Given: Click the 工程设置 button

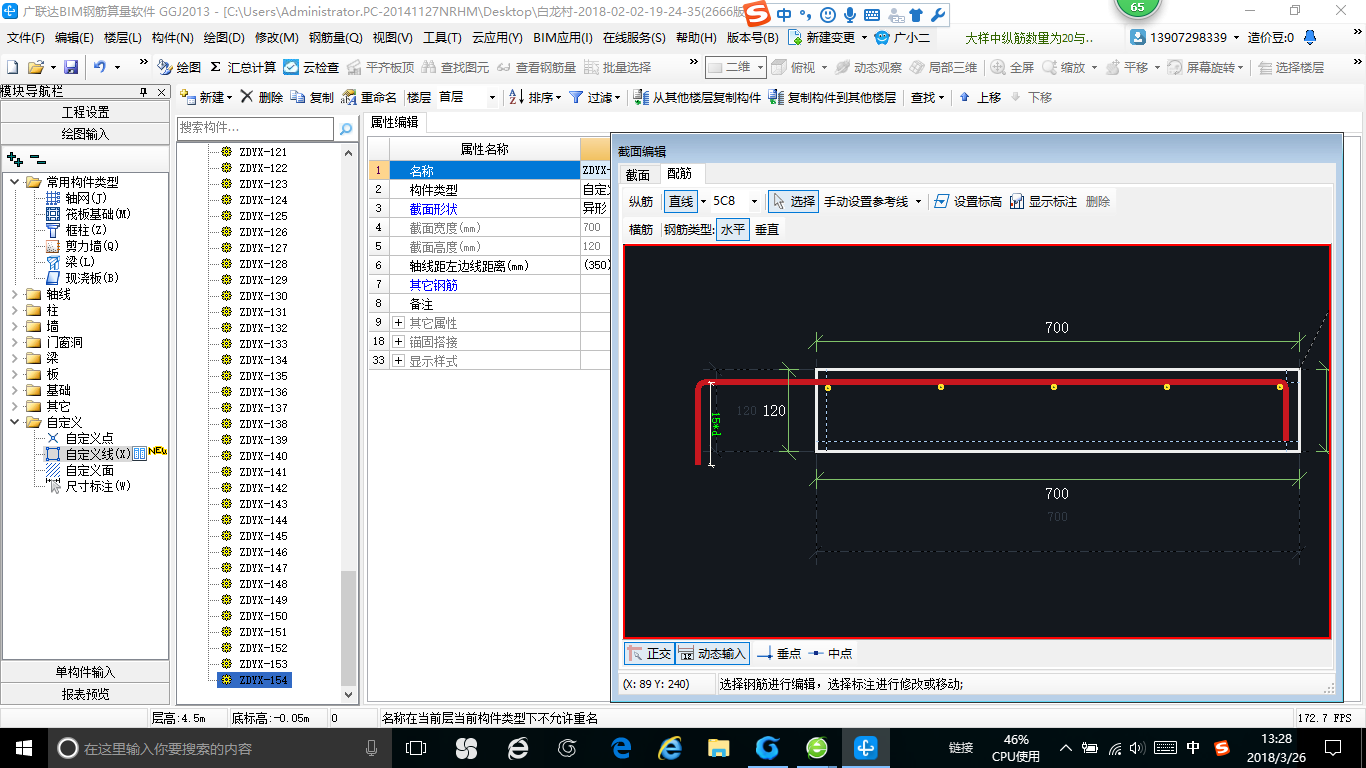Looking at the screenshot, I should tap(86, 112).
